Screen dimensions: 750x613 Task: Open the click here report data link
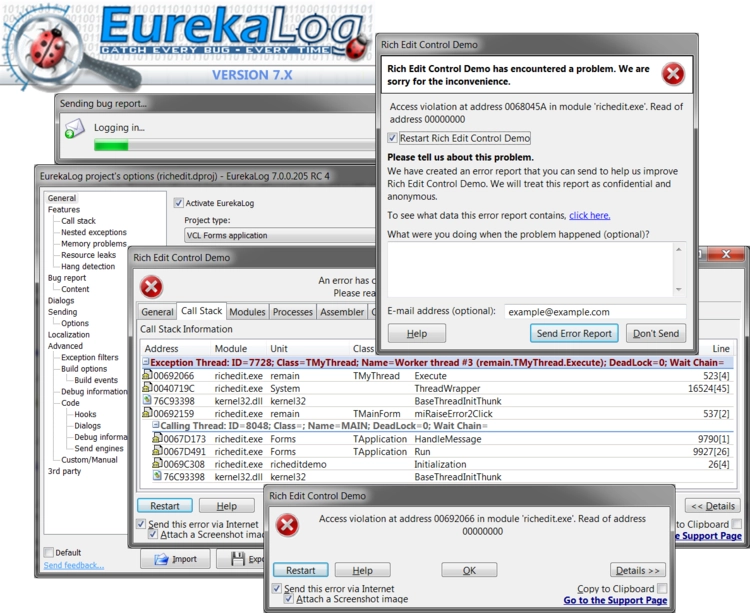pyautogui.click(x=590, y=215)
